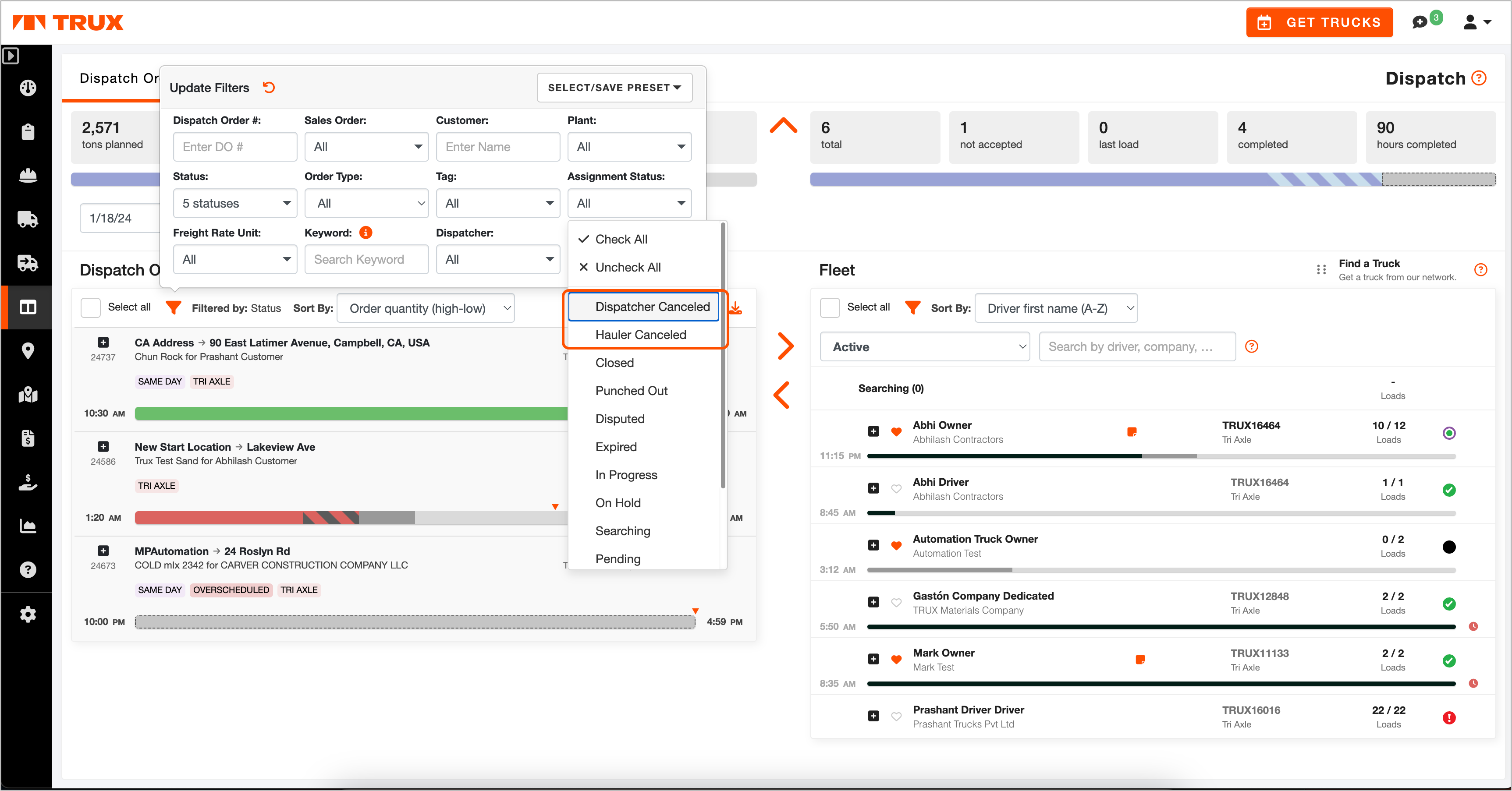
Task: Check Select all in Fleet panel
Action: point(830,307)
